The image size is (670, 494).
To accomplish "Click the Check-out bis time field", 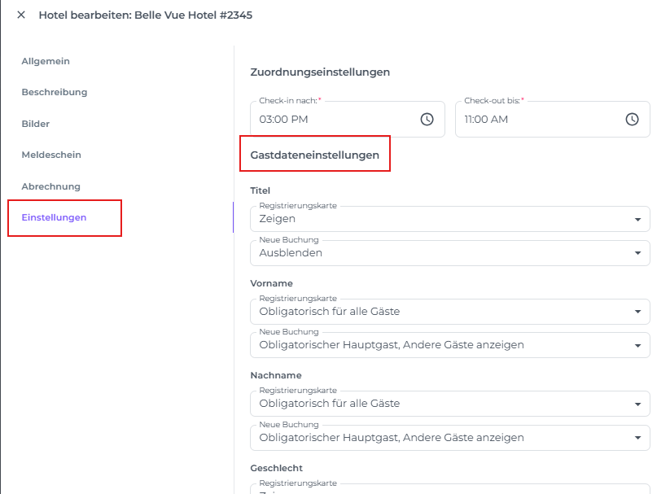I will point(540,119).
